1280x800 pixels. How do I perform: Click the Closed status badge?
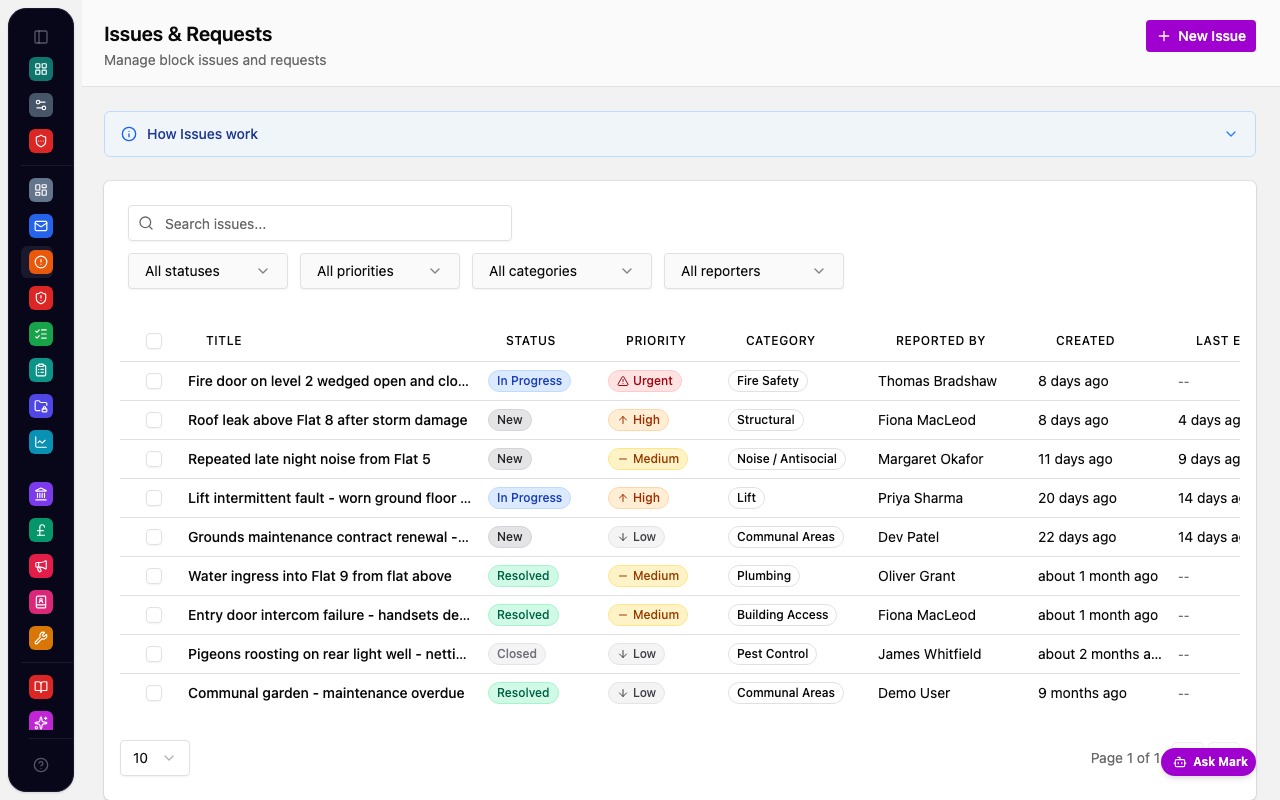pyautogui.click(x=517, y=654)
